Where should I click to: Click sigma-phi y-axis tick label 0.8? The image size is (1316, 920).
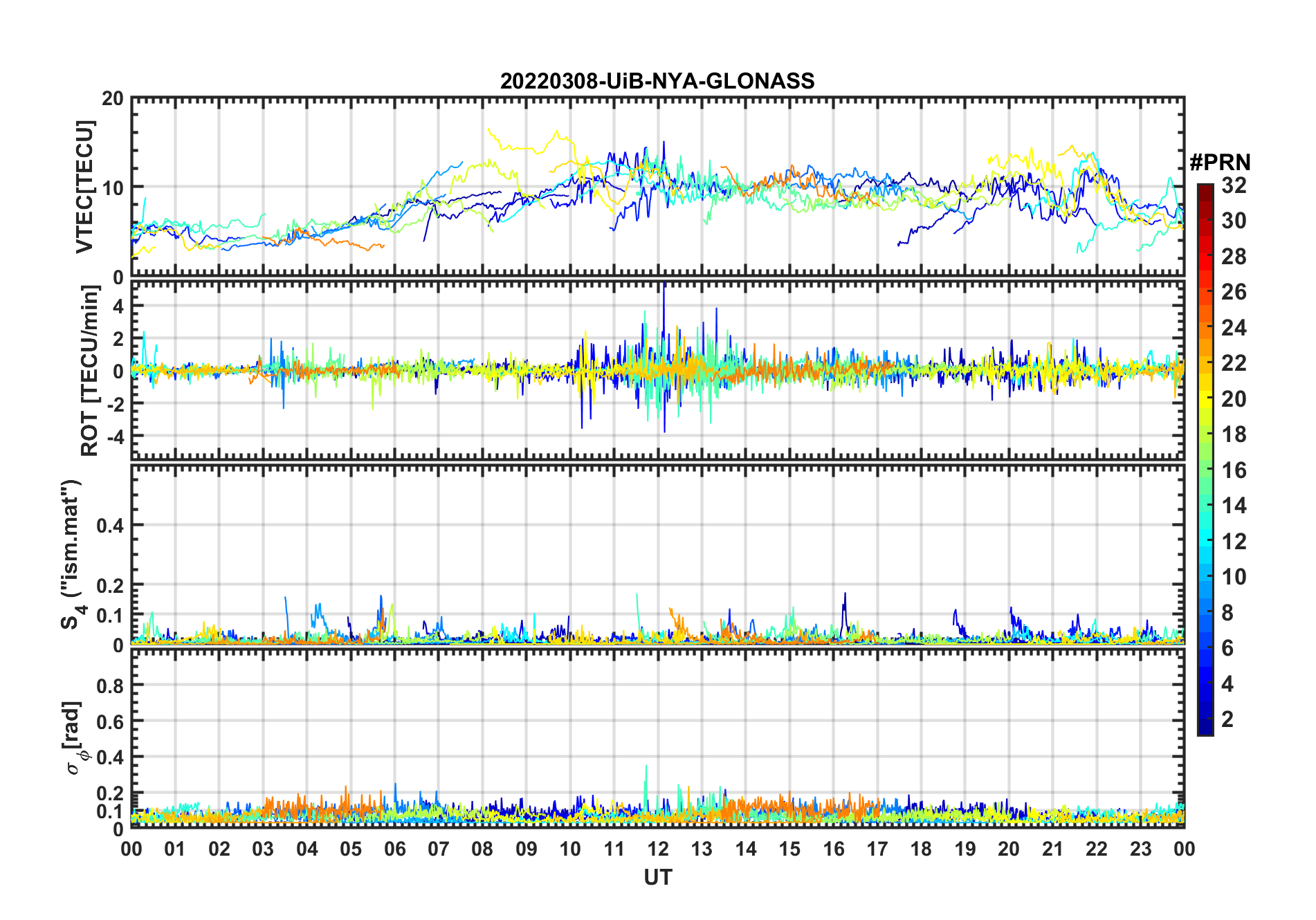click(x=111, y=686)
